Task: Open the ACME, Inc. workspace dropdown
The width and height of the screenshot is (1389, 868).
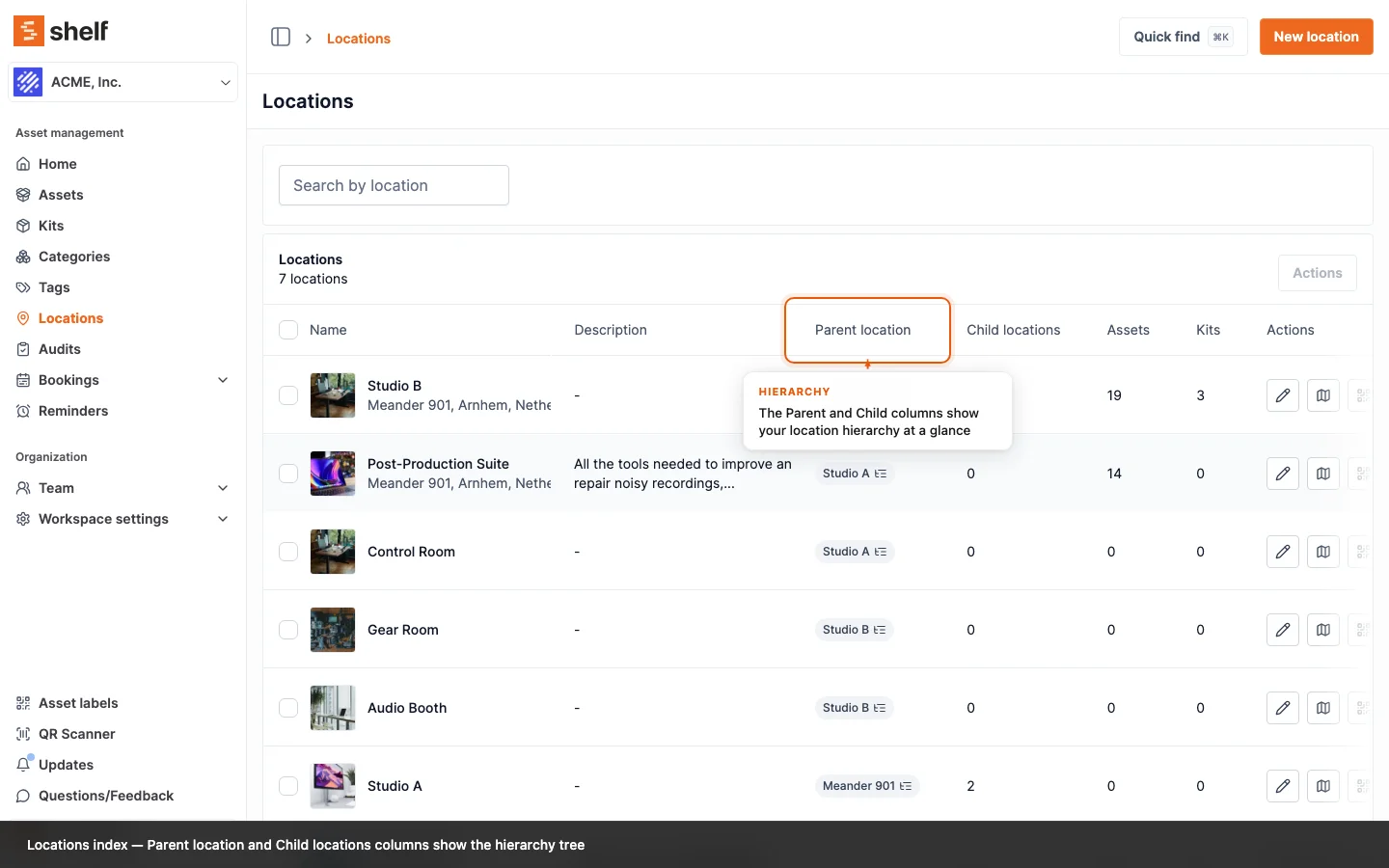Action: click(x=123, y=82)
